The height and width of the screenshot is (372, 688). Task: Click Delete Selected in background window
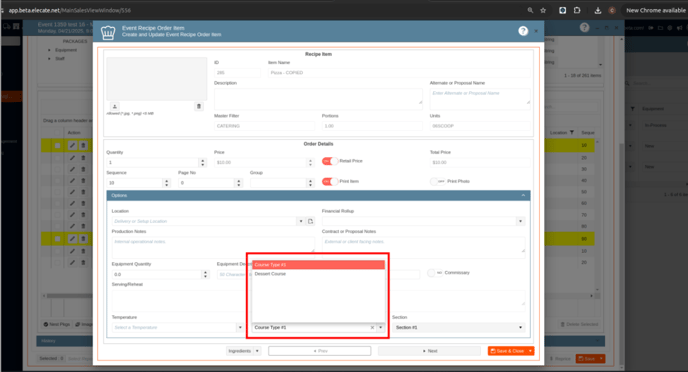[579, 324]
